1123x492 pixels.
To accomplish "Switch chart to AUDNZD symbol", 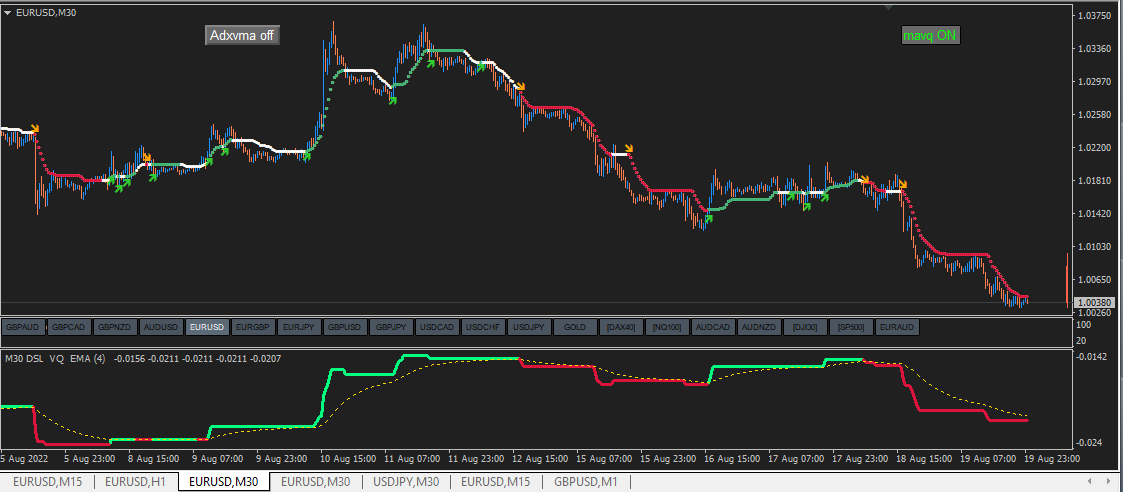I will [x=758, y=327].
